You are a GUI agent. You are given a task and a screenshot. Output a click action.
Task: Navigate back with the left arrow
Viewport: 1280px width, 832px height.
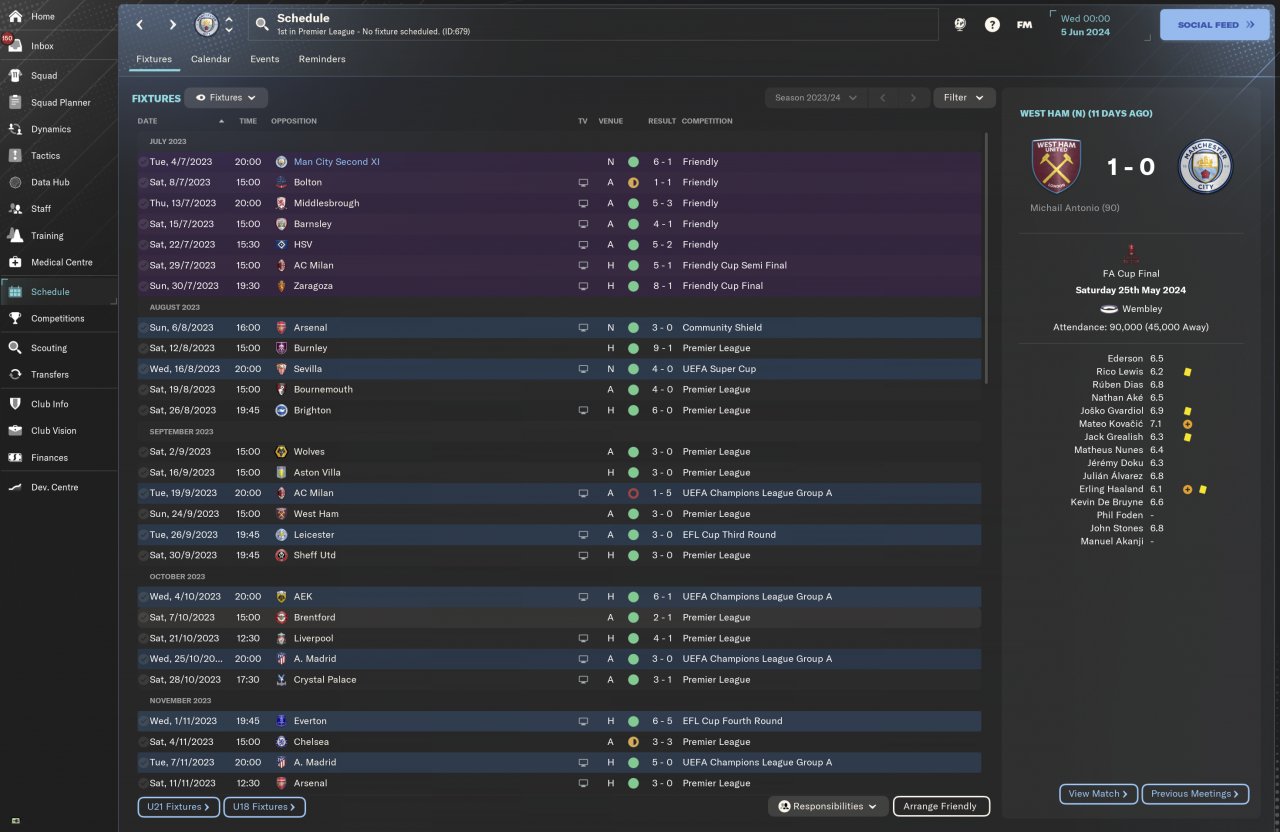pos(140,25)
